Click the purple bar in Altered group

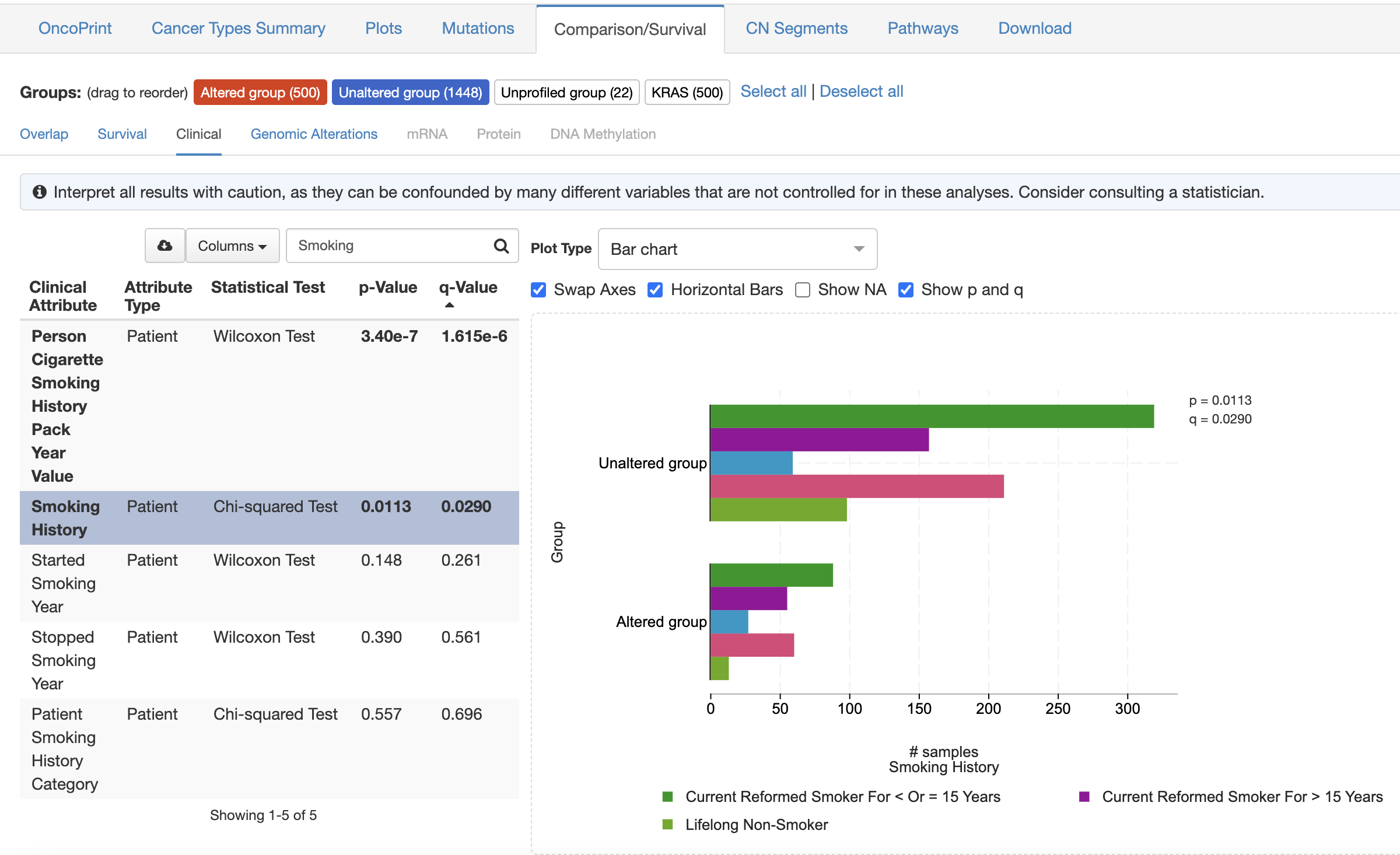pos(748,598)
